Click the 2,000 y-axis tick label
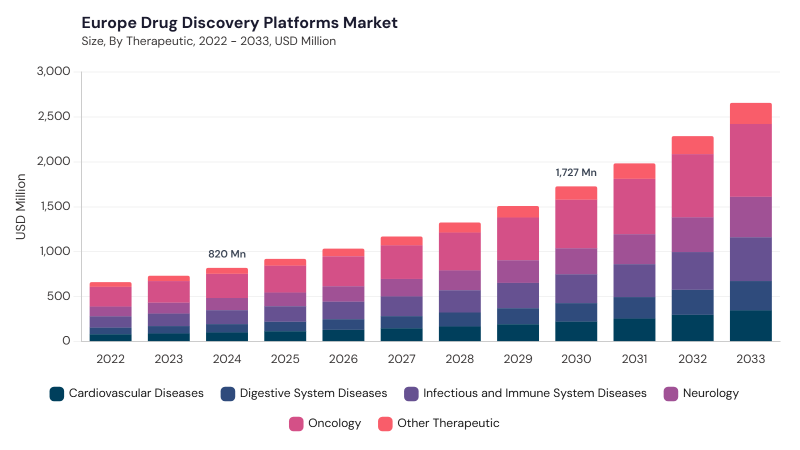The height and width of the screenshot is (450, 800). [x=54, y=161]
